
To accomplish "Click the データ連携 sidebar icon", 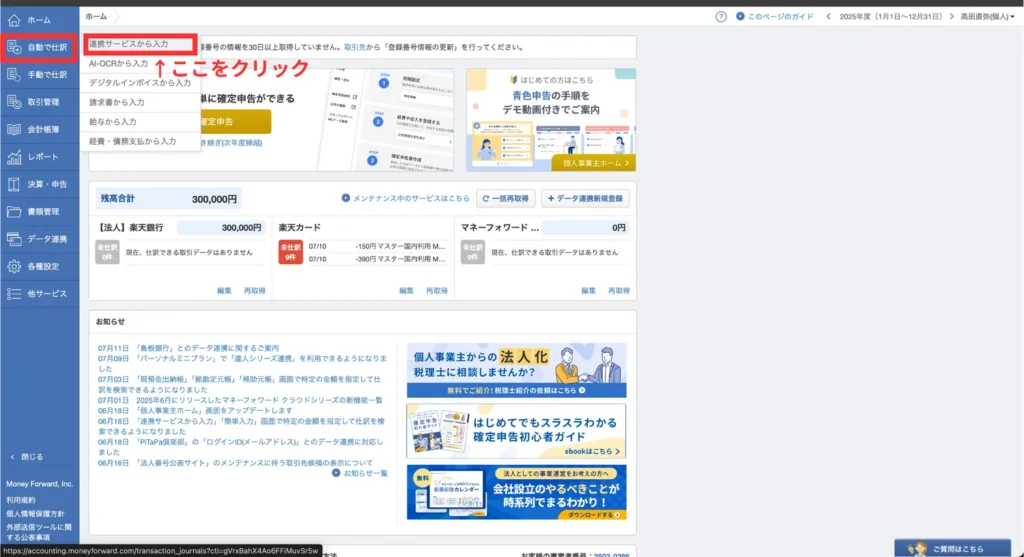I will (x=14, y=240).
